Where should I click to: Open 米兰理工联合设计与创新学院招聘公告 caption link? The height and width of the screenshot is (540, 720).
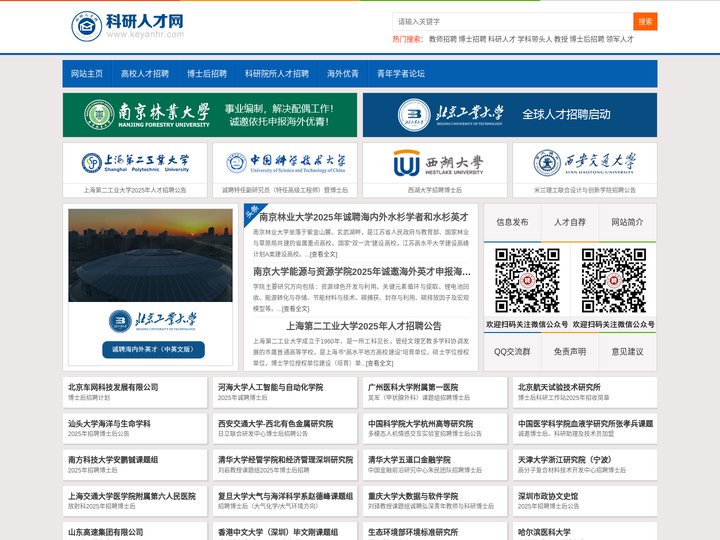pos(585,190)
